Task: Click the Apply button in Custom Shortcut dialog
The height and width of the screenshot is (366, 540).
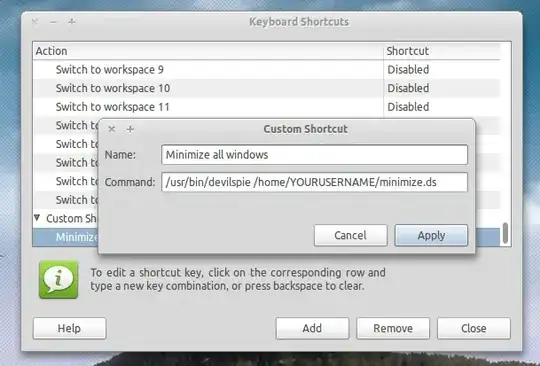Action: [x=431, y=236]
